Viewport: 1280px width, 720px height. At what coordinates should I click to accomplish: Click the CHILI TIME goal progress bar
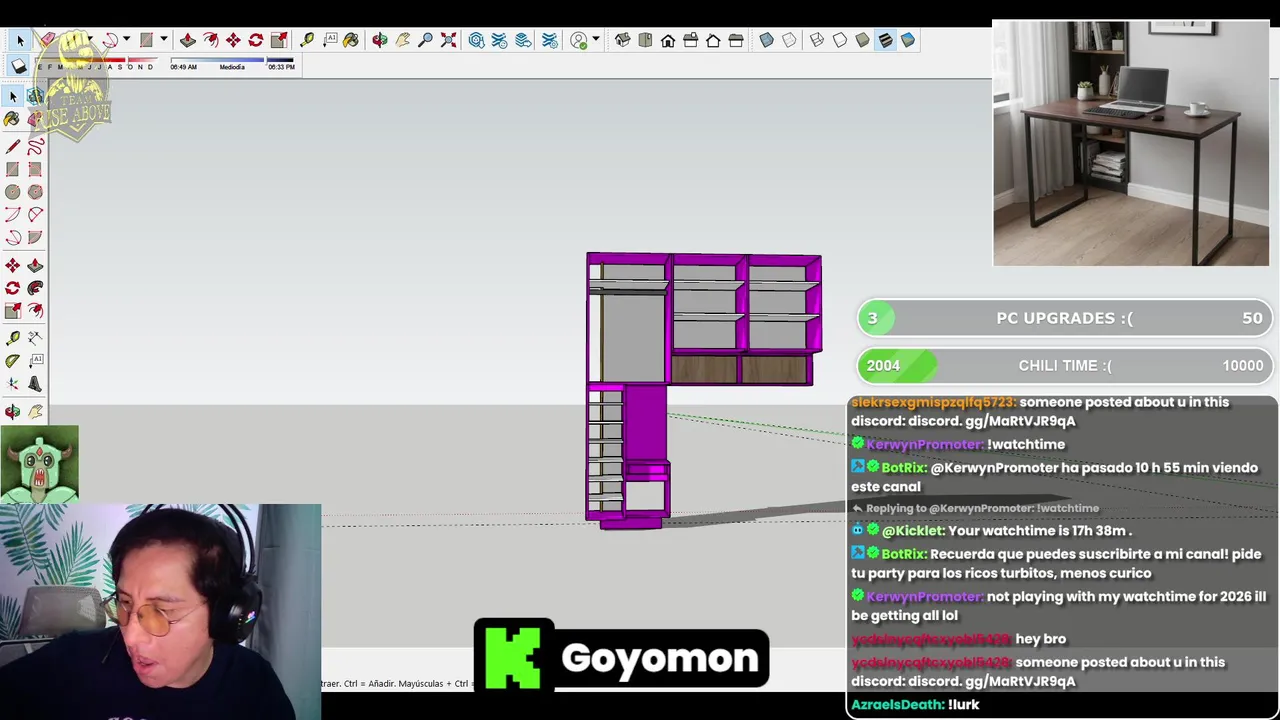click(1064, 366)
